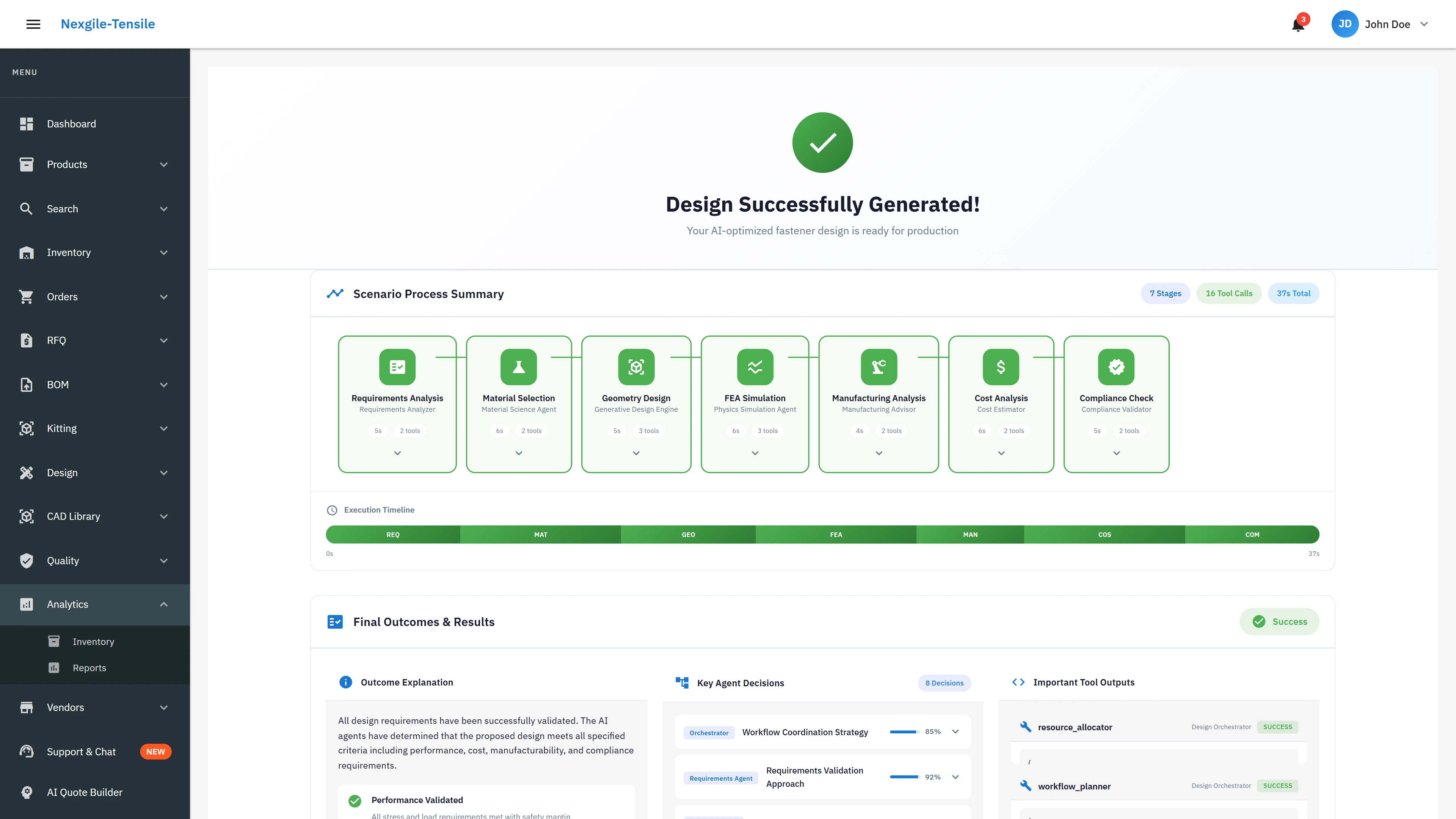Click the 16 Tool Calls badge
1456x819 pixels.
click(1229, 293)
